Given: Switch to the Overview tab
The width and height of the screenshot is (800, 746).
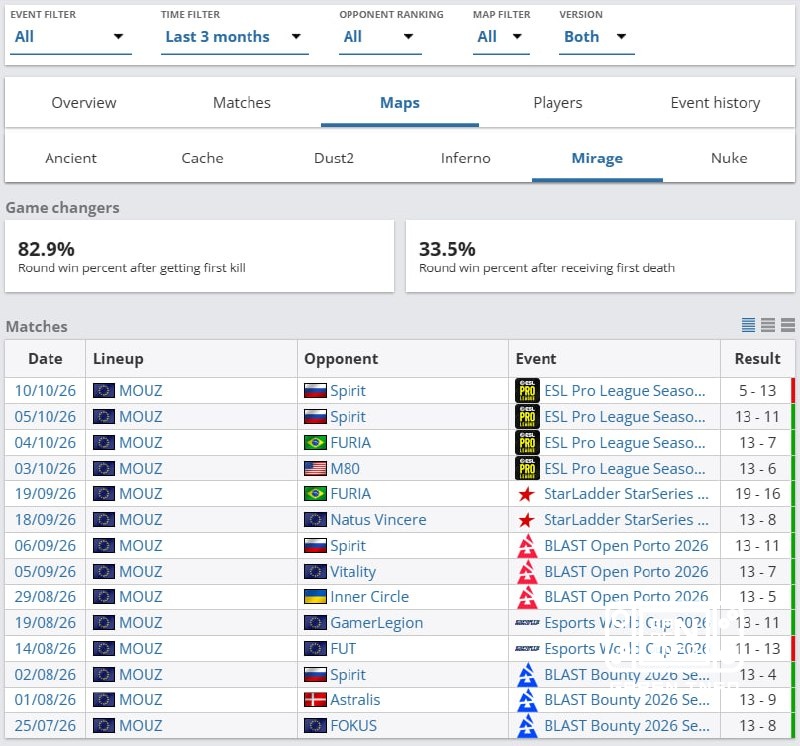Looking at the screenshot, I should pyautogui.click(x=84, y=103).
